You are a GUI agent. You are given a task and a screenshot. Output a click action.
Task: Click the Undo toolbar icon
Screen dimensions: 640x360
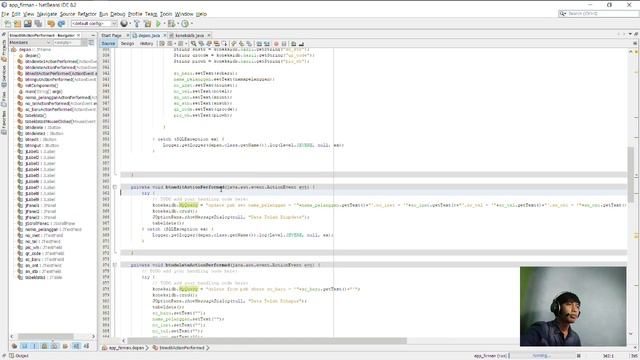(51, 24)
